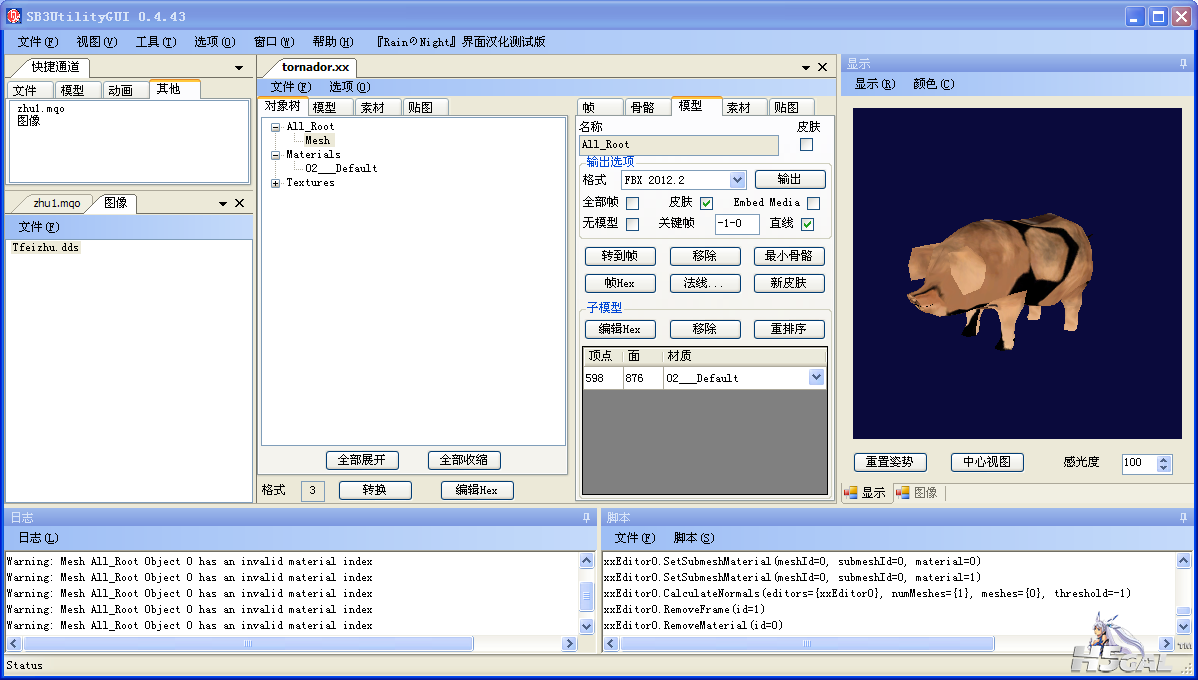
Task: Uncheck the 直线 checkbox
Action: click(808, 224)
